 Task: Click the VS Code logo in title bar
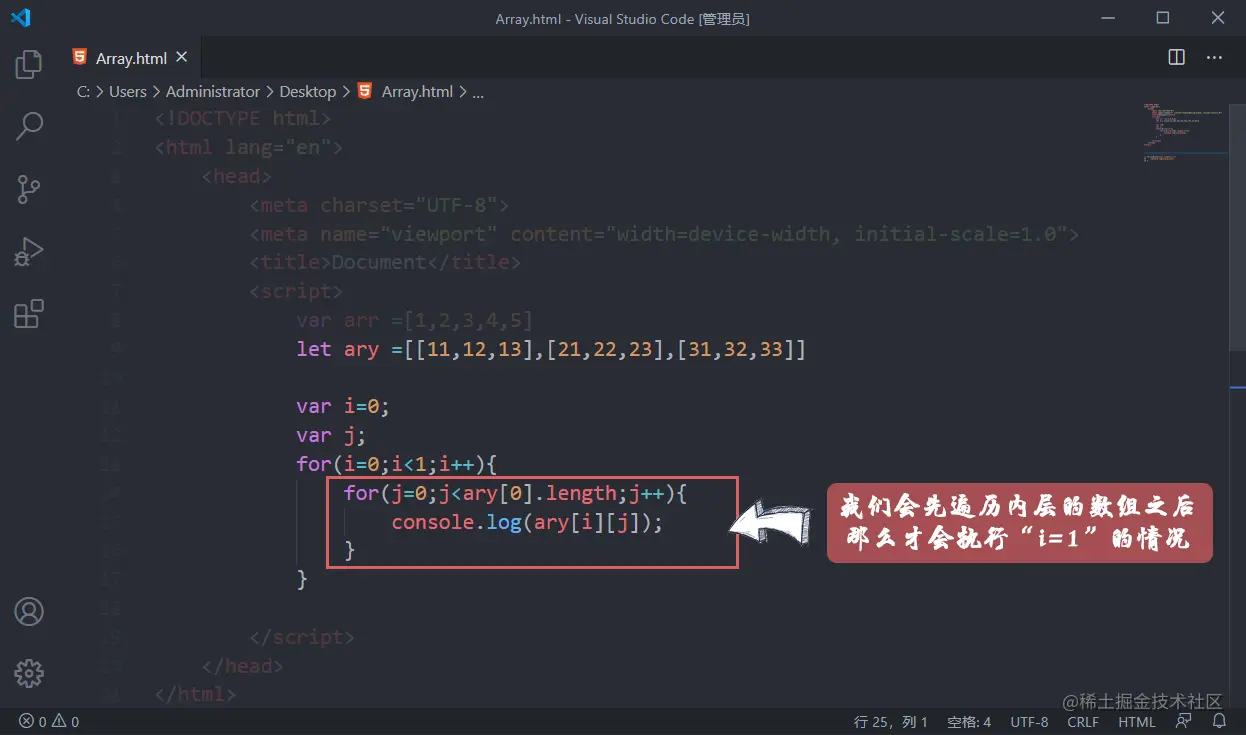(20, 18)
